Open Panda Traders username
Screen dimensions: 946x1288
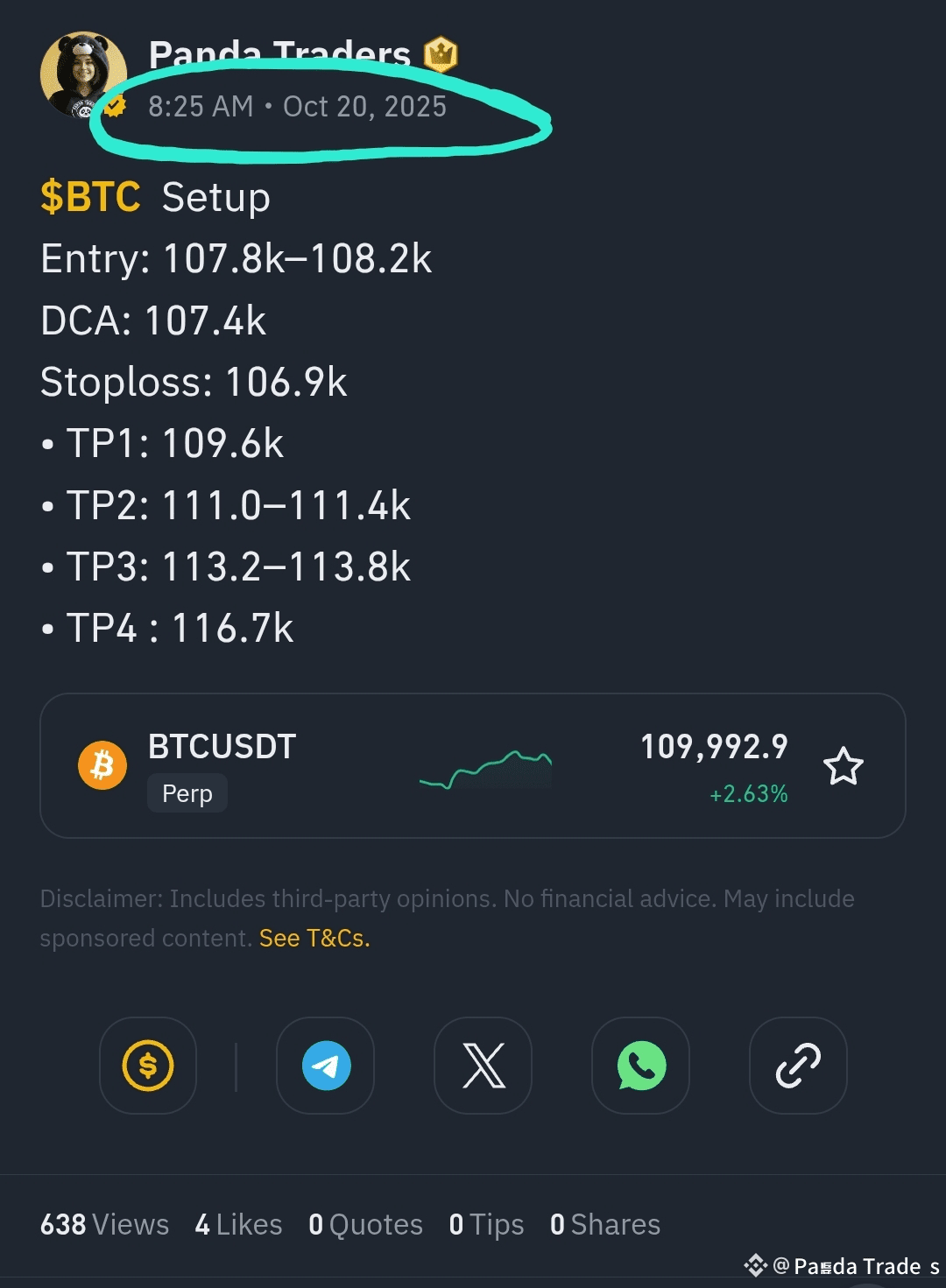click(279, 54)
